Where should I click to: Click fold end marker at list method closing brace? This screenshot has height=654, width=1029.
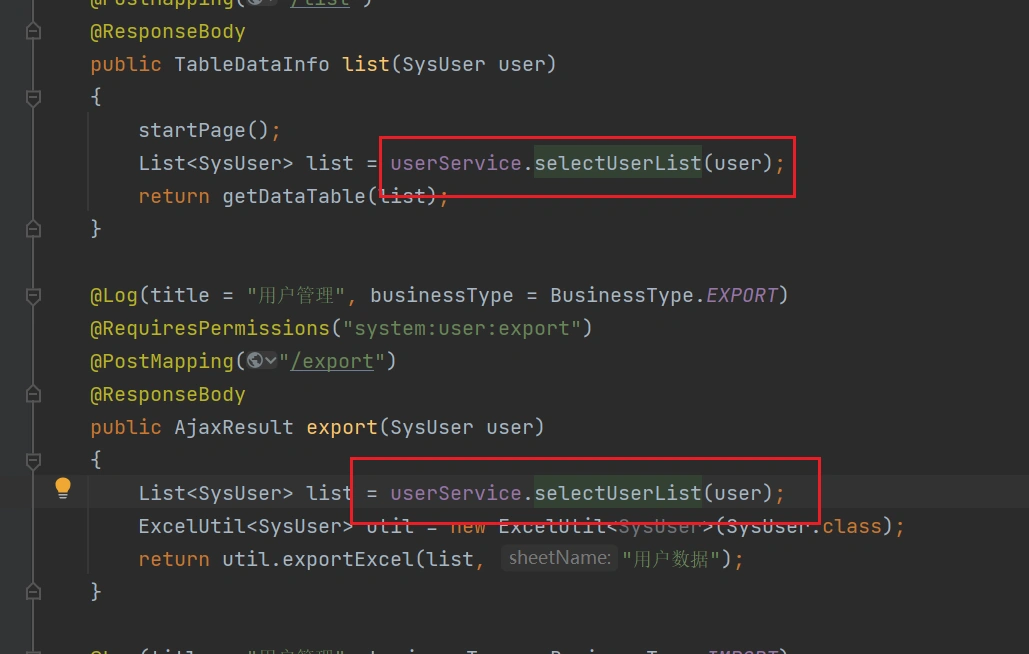[x=33, y=229]
